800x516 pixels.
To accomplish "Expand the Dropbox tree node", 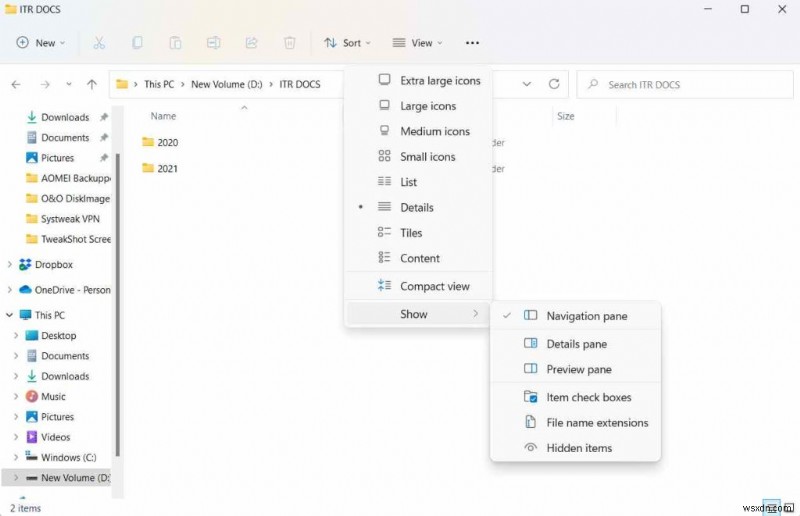I will (9, 264).
